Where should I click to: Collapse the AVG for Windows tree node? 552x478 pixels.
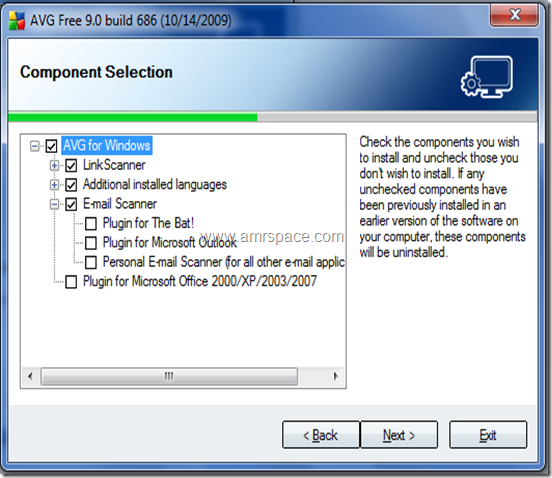point(34,146)
